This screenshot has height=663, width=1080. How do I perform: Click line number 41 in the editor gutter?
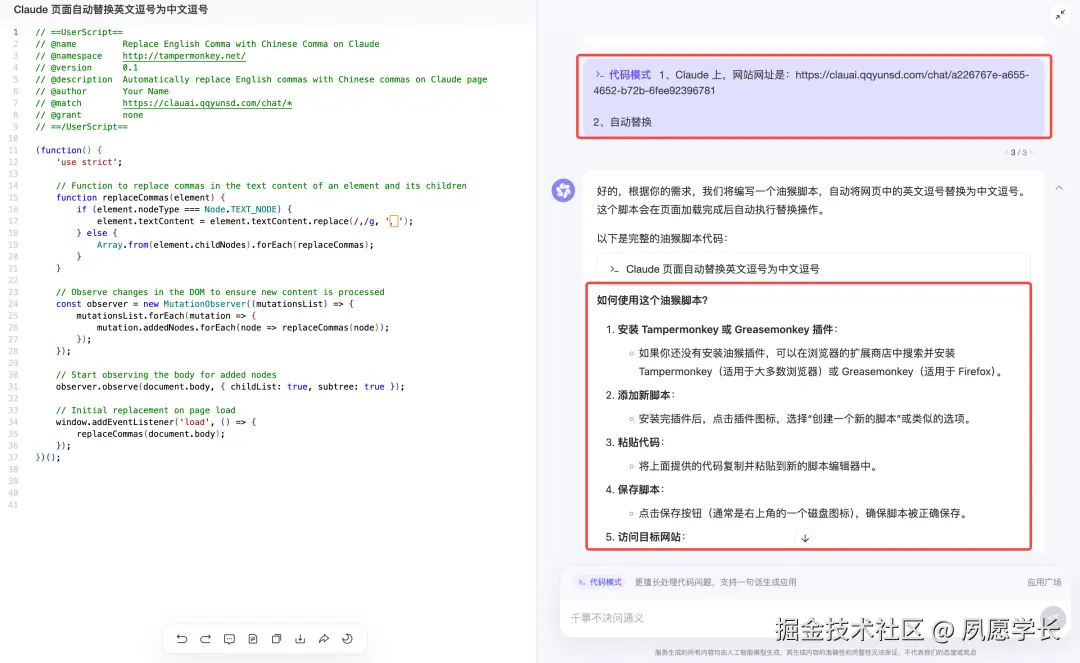click(x=13, y=505)
